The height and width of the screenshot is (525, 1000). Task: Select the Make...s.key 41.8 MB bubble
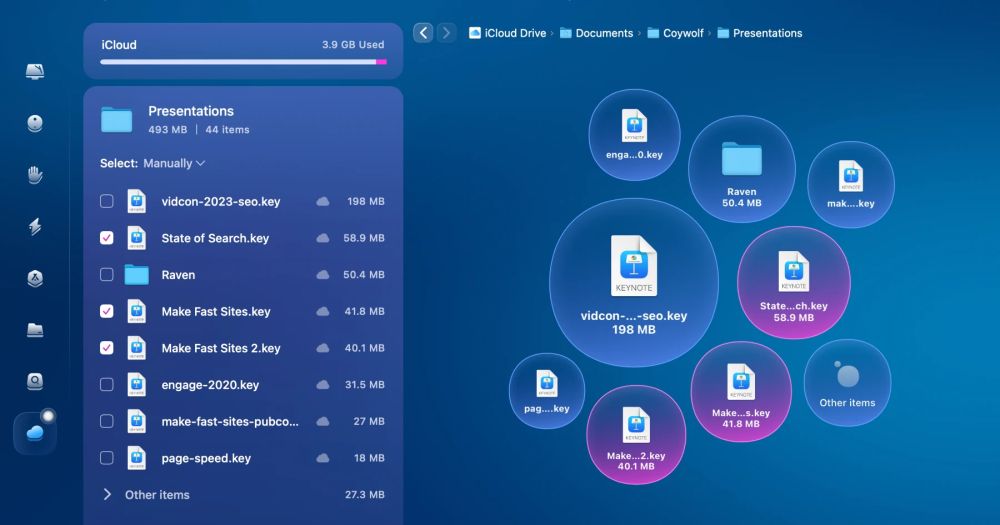(x=740, y=392)
